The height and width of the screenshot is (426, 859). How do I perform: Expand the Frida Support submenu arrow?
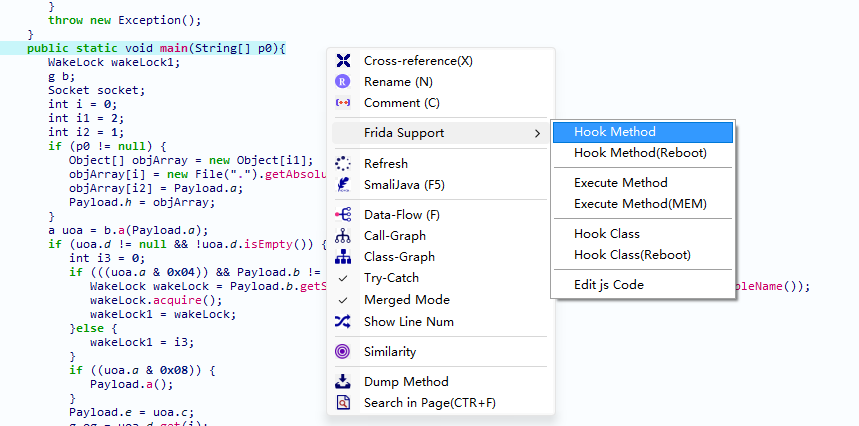(537, 133)
